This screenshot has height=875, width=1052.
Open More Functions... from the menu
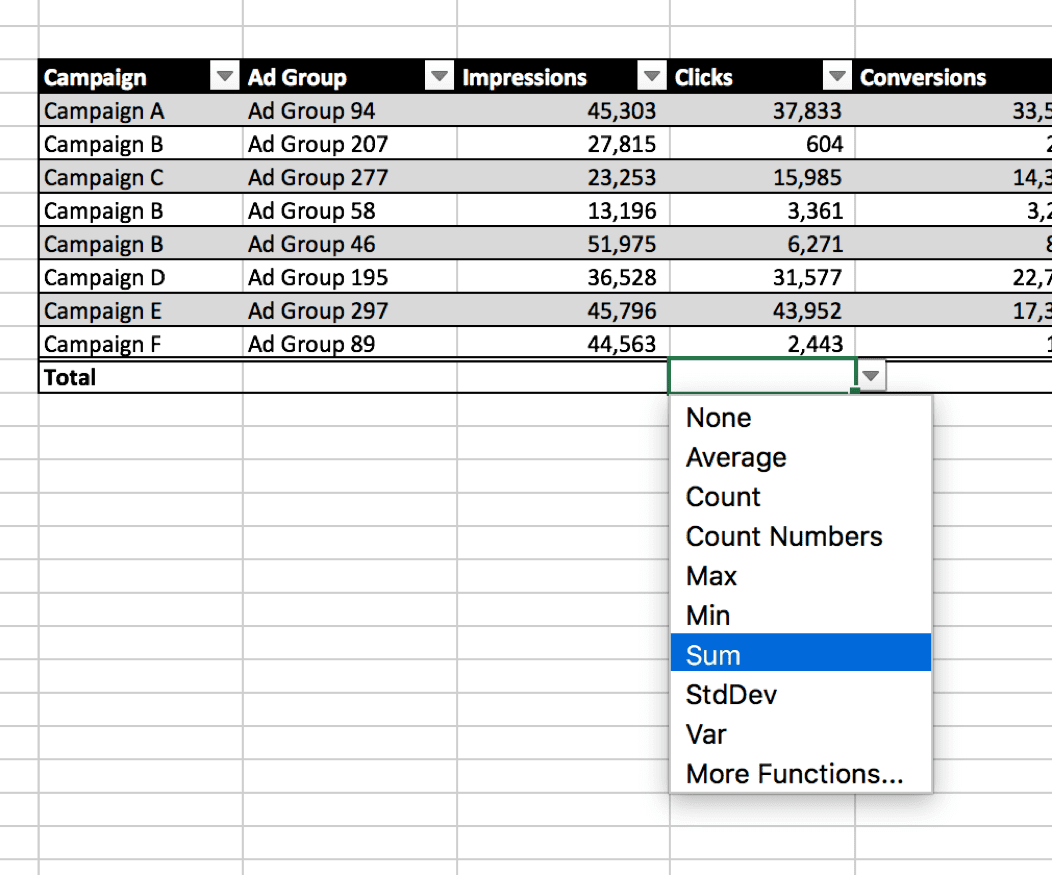click(x=801, y=774)
